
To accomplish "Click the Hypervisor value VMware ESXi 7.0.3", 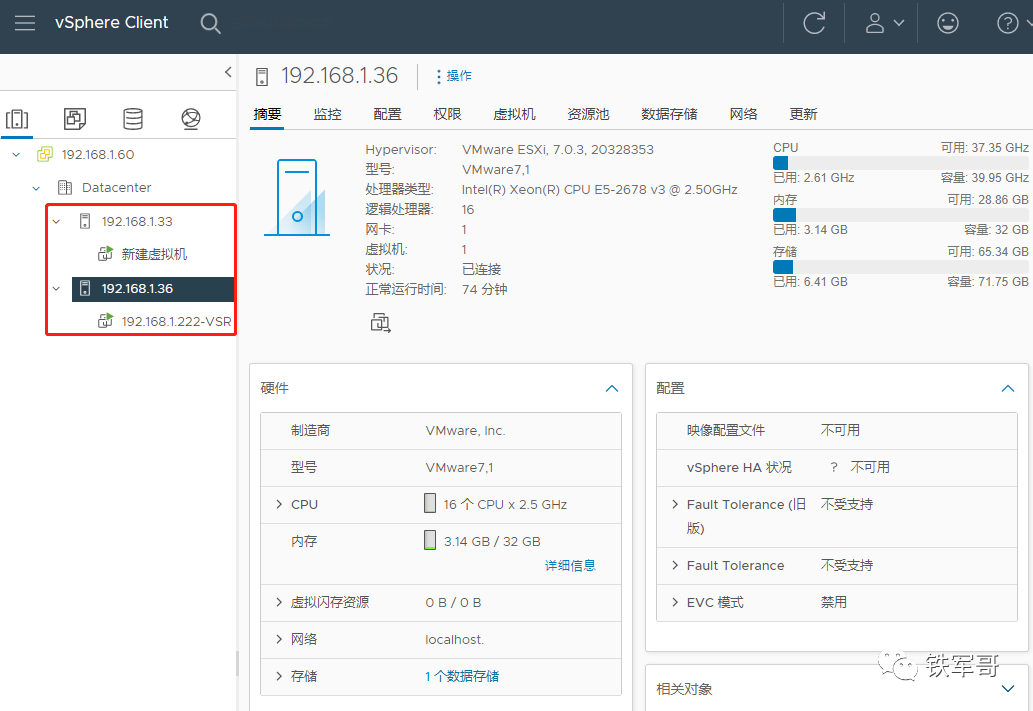I will (558, 150).
